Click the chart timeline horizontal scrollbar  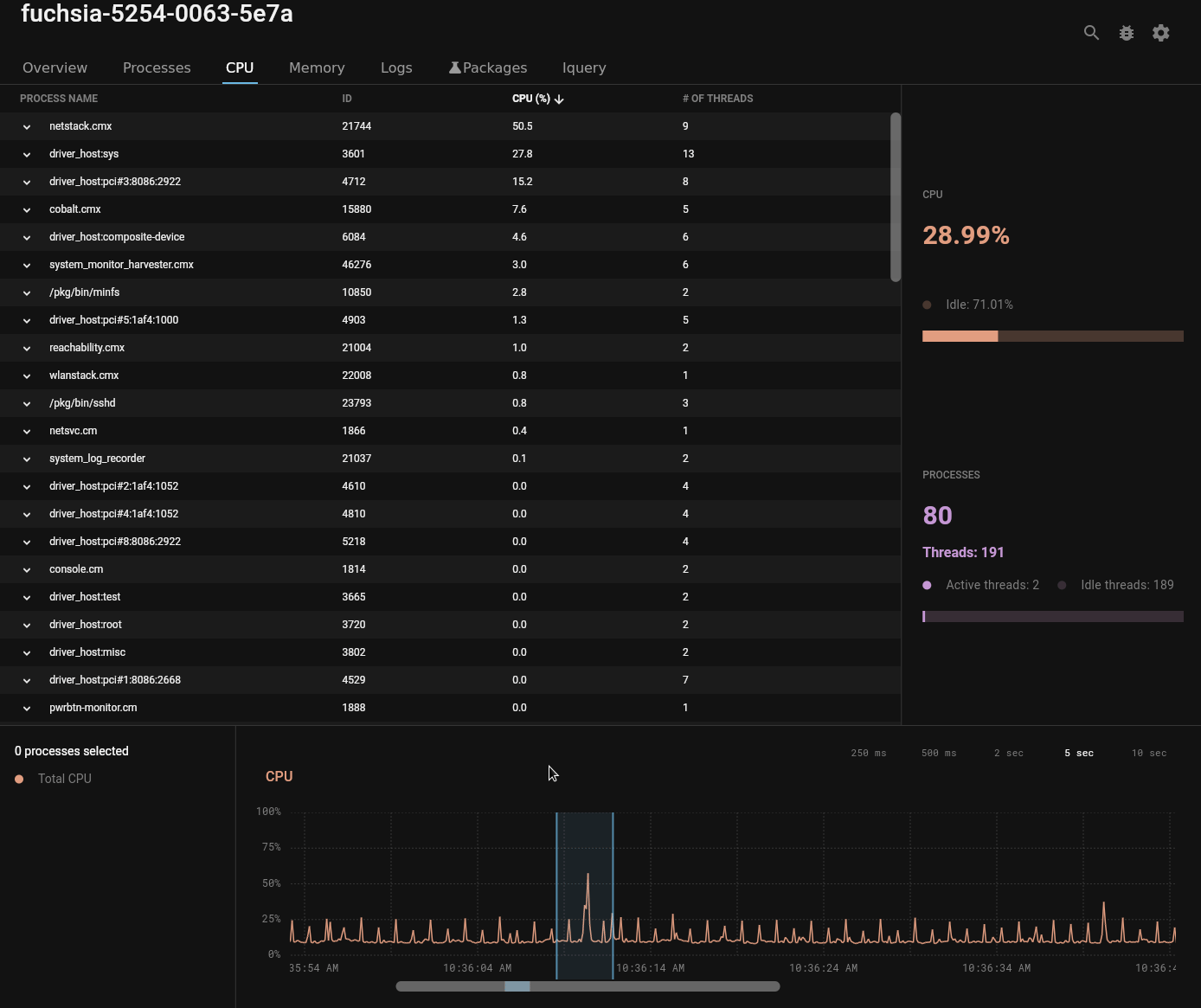[588, 986]
